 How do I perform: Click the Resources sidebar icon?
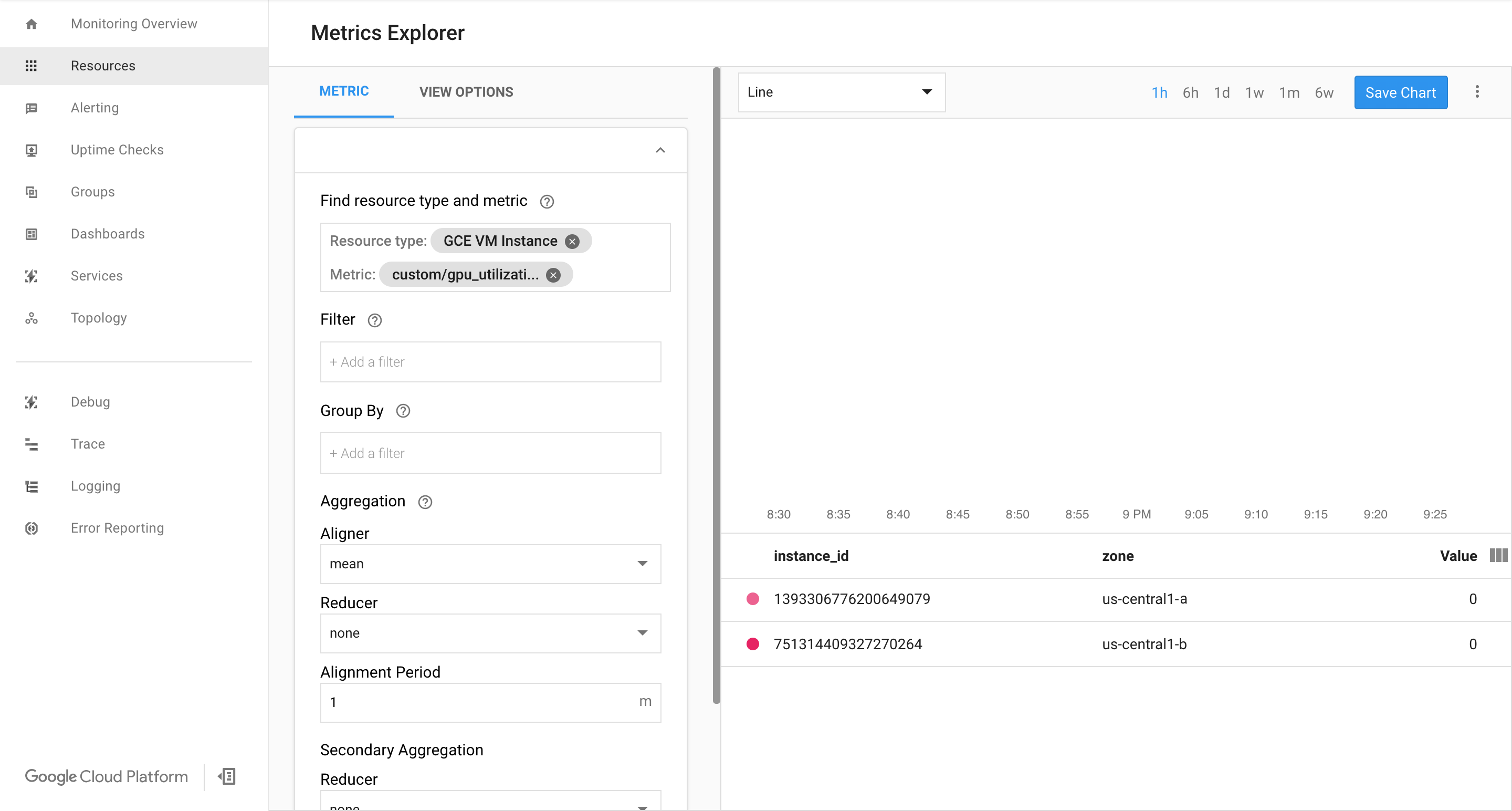[x=30, y=65]
